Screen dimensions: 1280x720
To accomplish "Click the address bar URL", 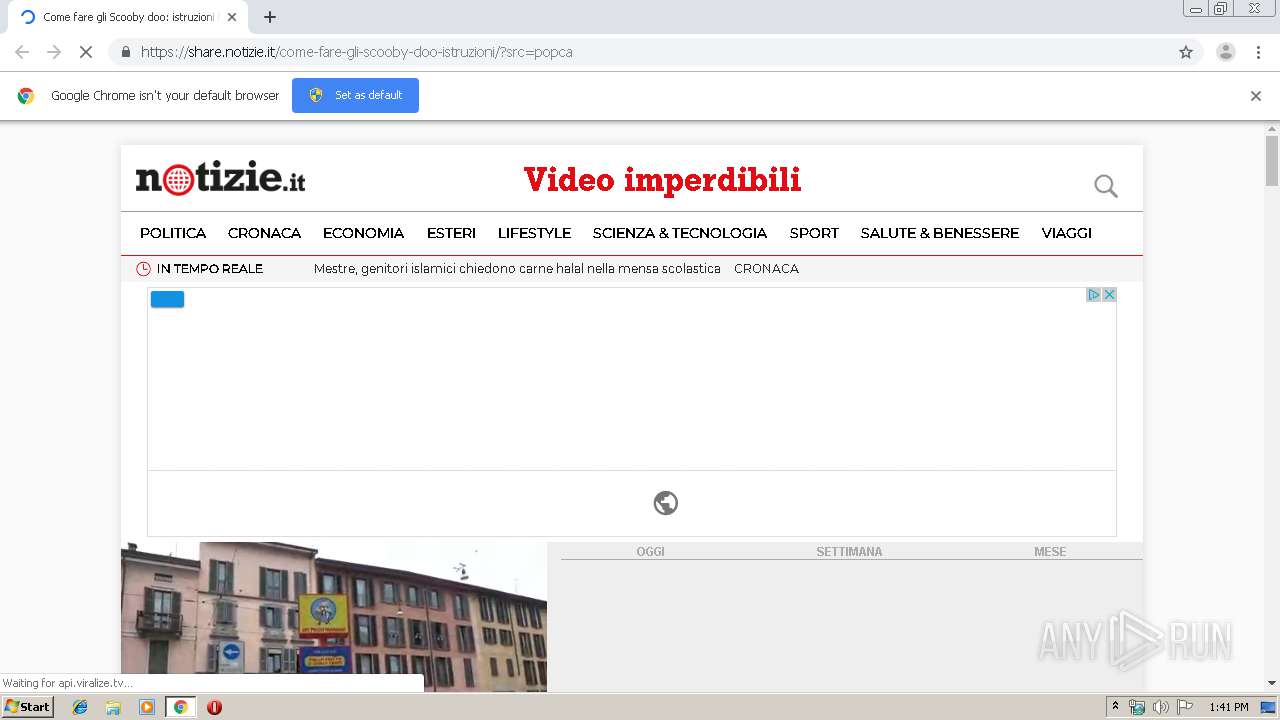I will coord(357,52).
